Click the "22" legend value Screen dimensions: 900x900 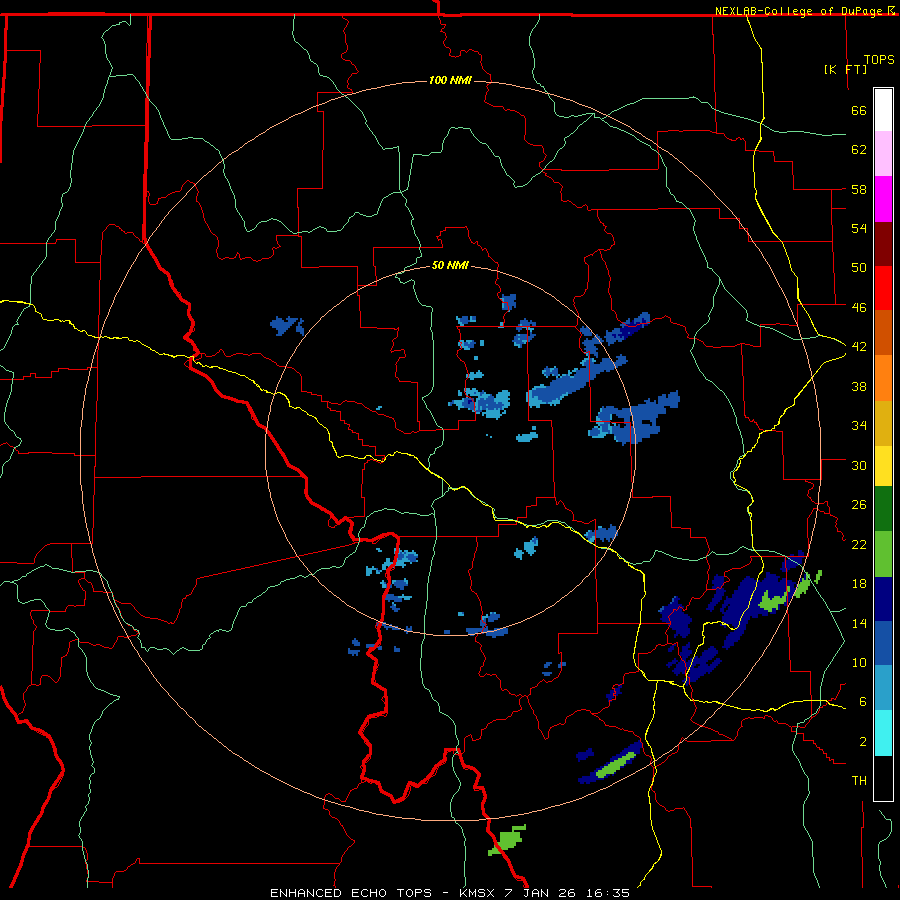click(859, 544)
